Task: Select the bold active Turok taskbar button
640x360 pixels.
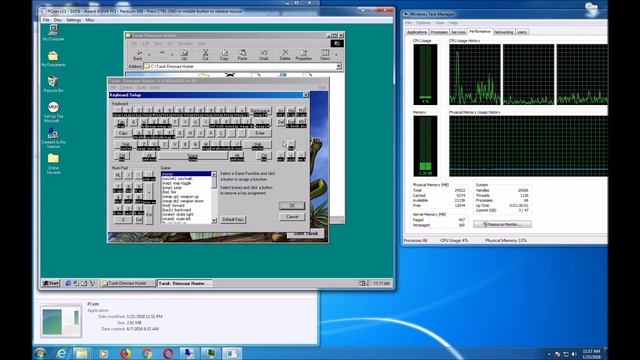Action: 184,283
